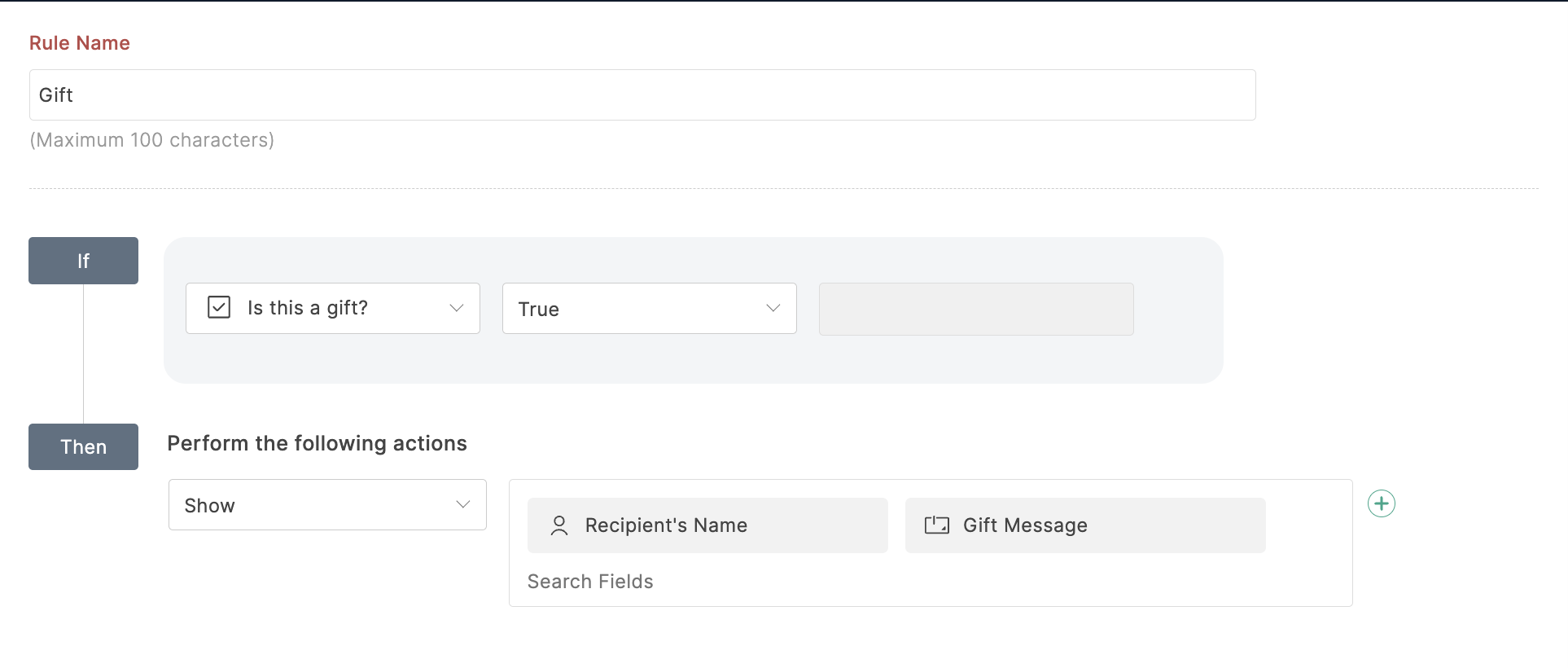Click the green plus add-action icon

coord(1381,503)
